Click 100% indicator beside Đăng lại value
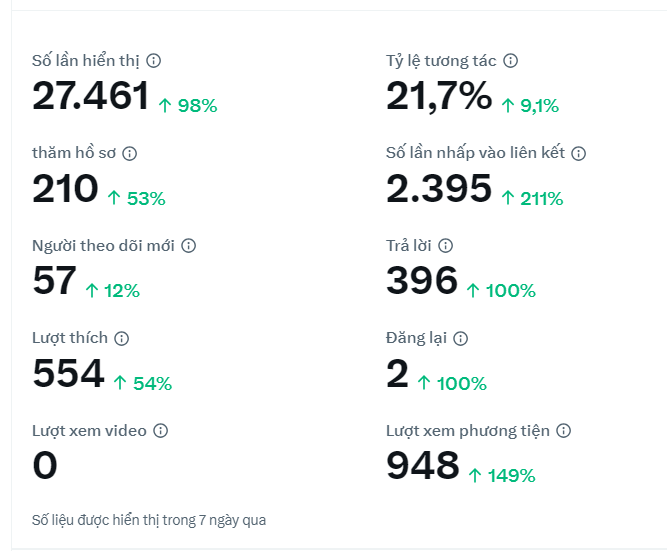The width and height of the screenshot is (667, 551). 452,383
